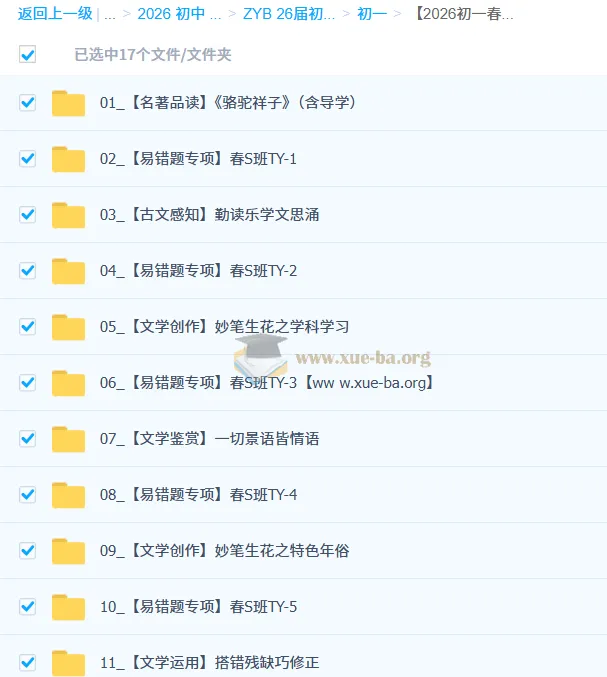Open the folder icon for 08_ 春S班TY-4
Viewport: 607px width, 677px height.
click(x=68, y=495)
